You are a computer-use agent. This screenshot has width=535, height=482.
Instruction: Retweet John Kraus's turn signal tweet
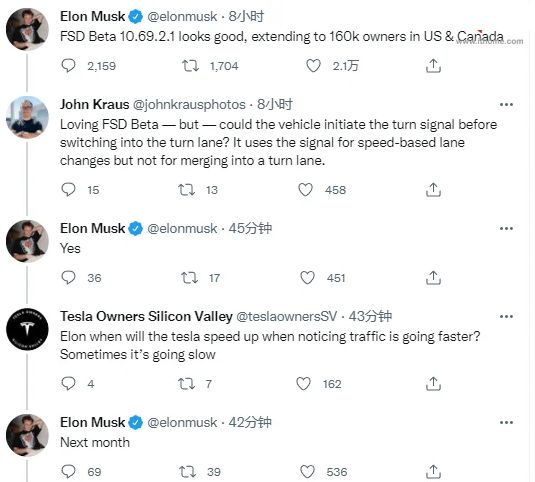click(186, 190)
